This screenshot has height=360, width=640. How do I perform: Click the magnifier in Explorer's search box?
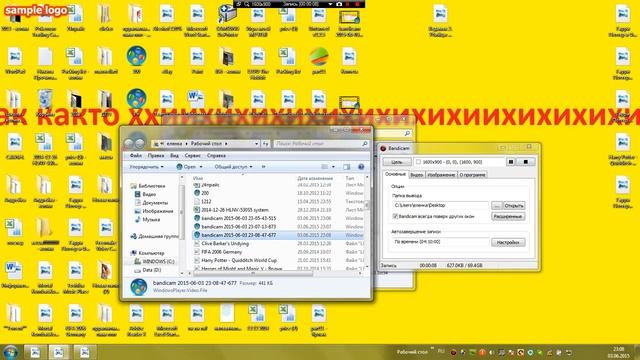click(x=364, y=144)
